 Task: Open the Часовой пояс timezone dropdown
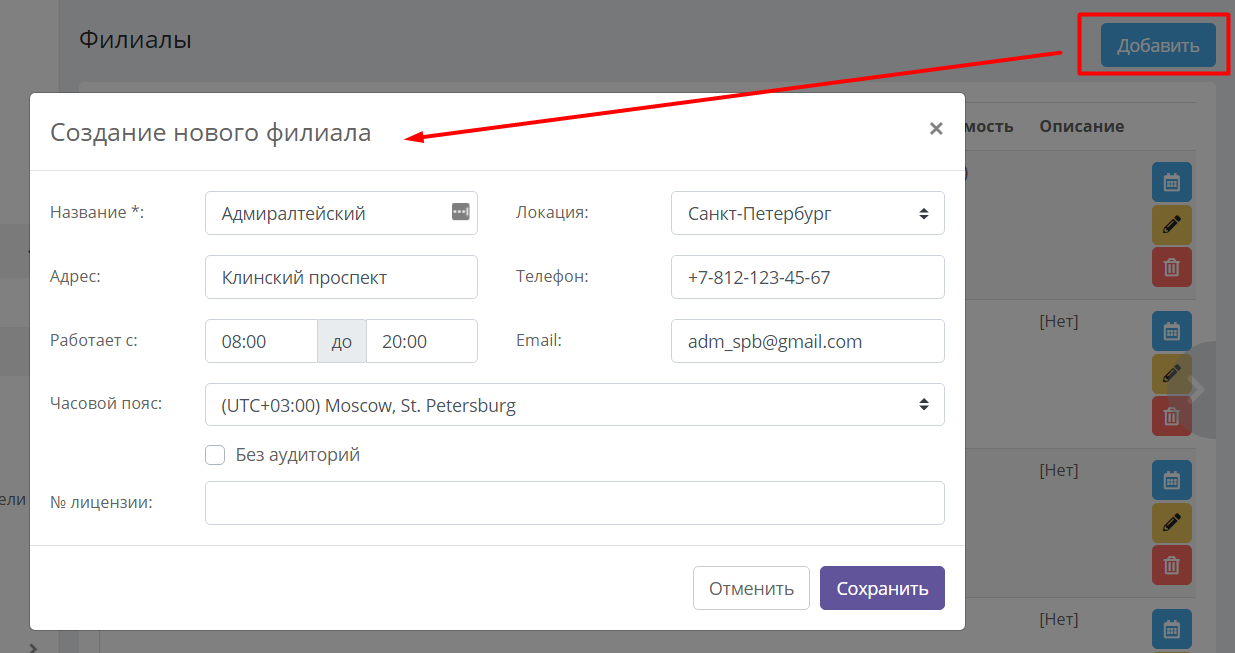point(575,405)
